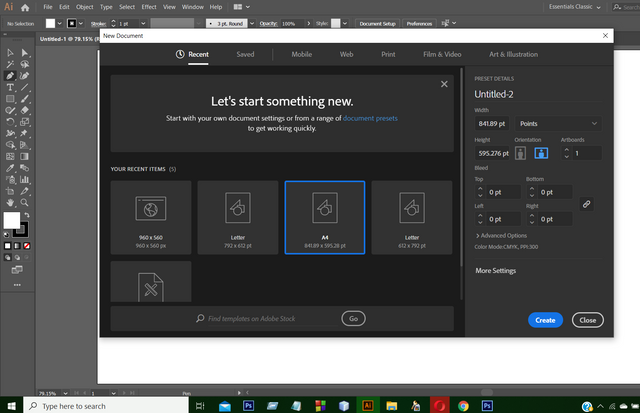
Task: Click the Go button for Adobe Stock
Action: point(353,319)
